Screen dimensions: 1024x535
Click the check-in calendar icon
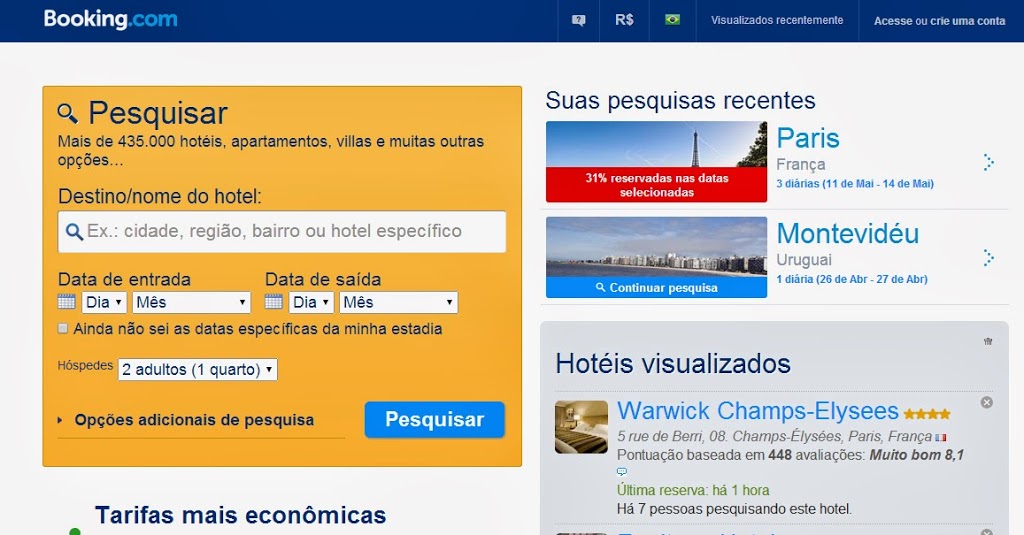point(67,301)
